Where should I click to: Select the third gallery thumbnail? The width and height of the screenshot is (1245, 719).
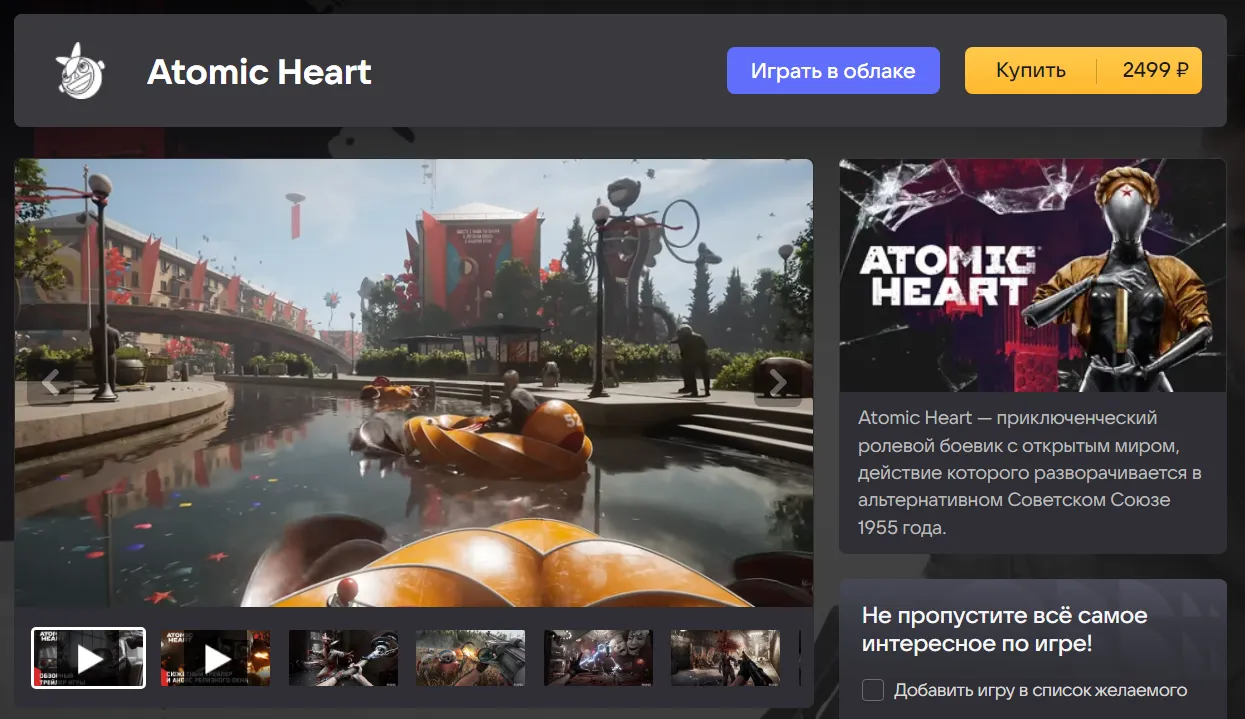(x=343, y=658)
